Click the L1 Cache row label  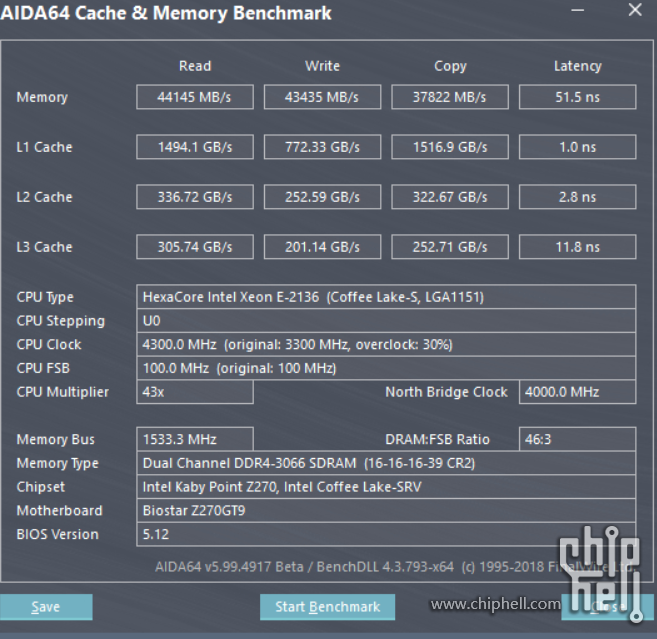click(x=44, y=147)
